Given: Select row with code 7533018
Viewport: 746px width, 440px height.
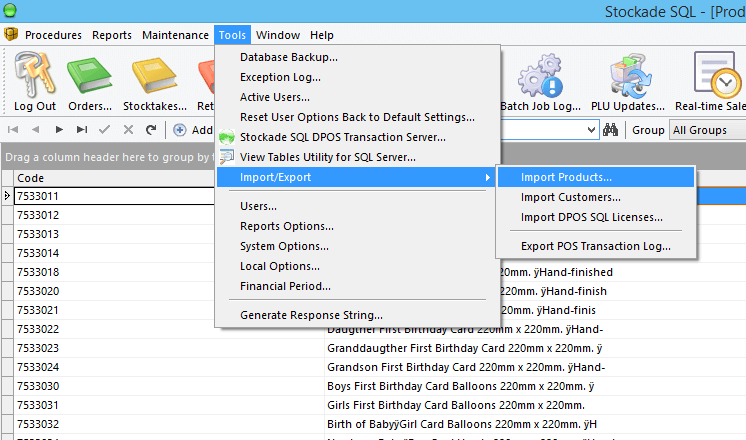Looking at the screenshot, I should [x=114, y=272].
